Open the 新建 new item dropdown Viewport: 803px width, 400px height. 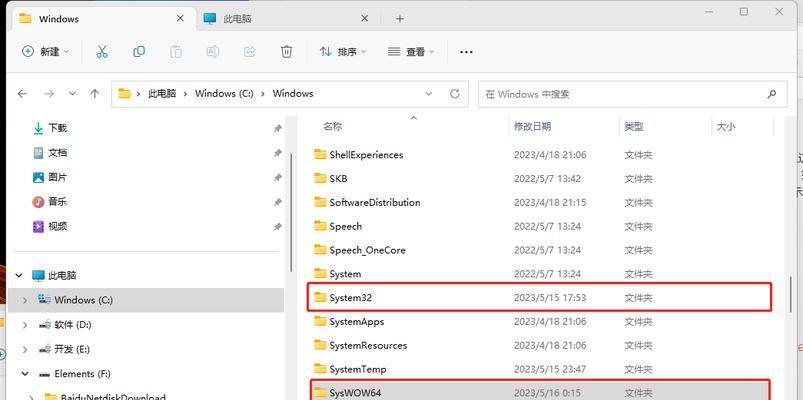[x=46, y=52]
